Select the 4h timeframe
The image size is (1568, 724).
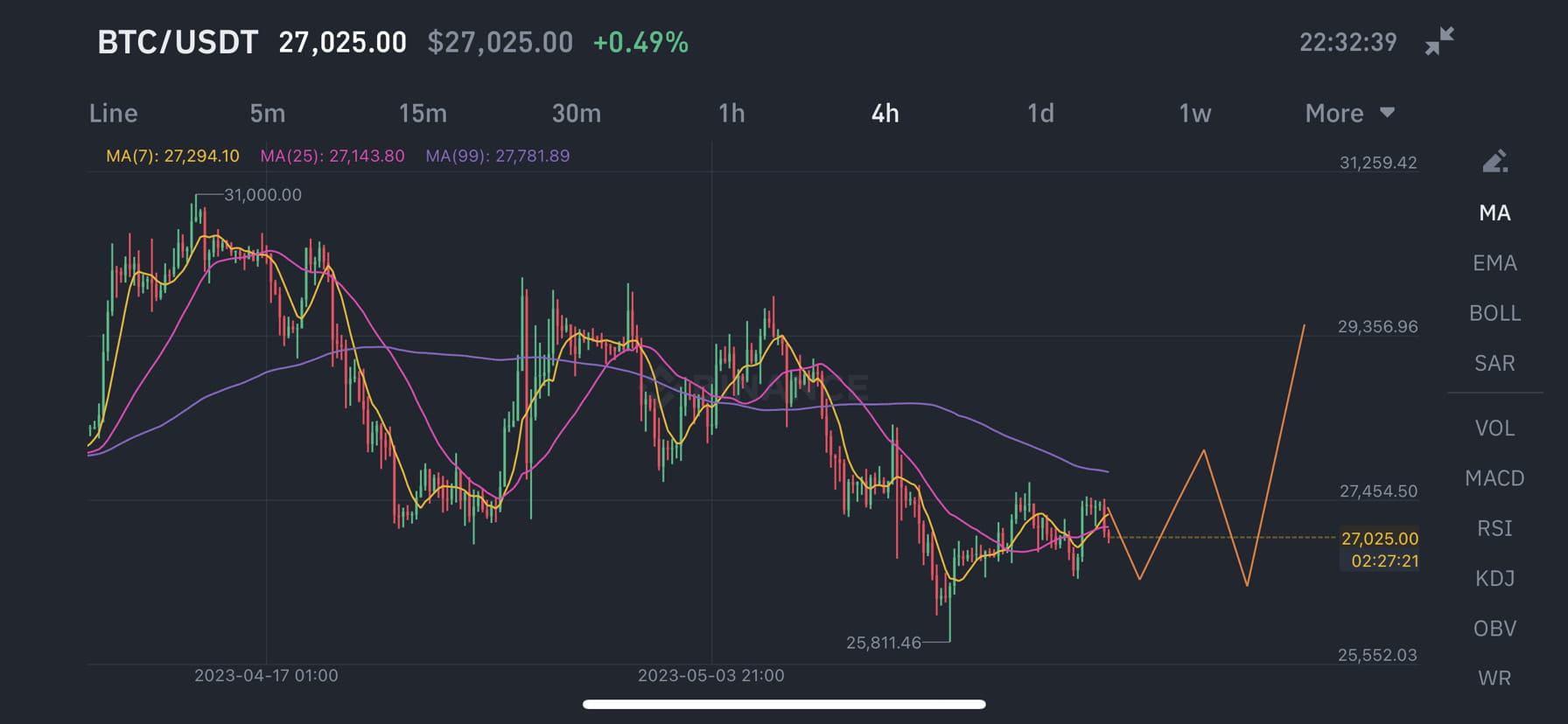(885, 114)
